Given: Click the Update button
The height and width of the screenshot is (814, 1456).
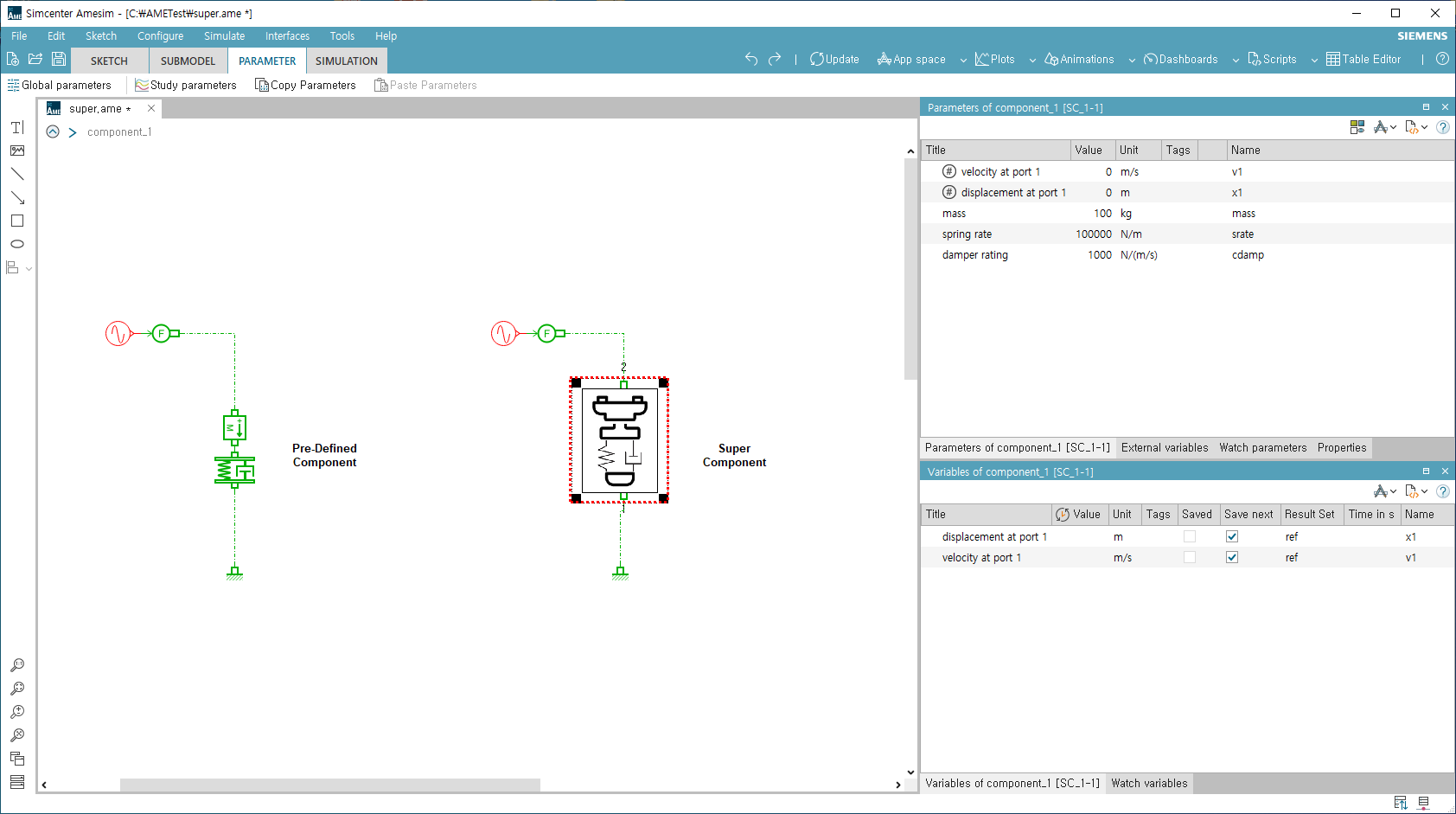Looking at the screenshot, I should click(x=834, y=59).
